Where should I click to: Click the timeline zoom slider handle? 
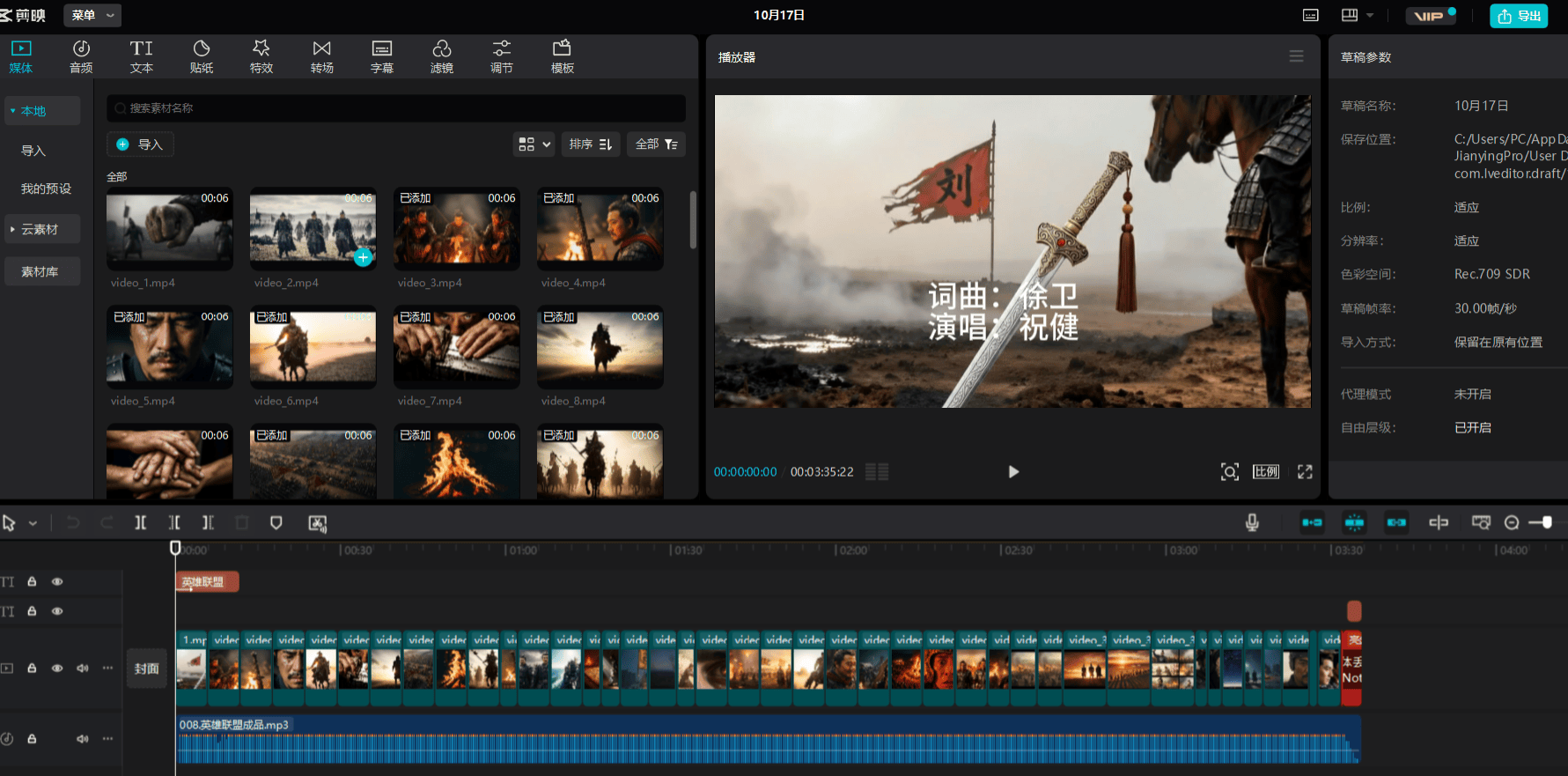(1547, 523)
